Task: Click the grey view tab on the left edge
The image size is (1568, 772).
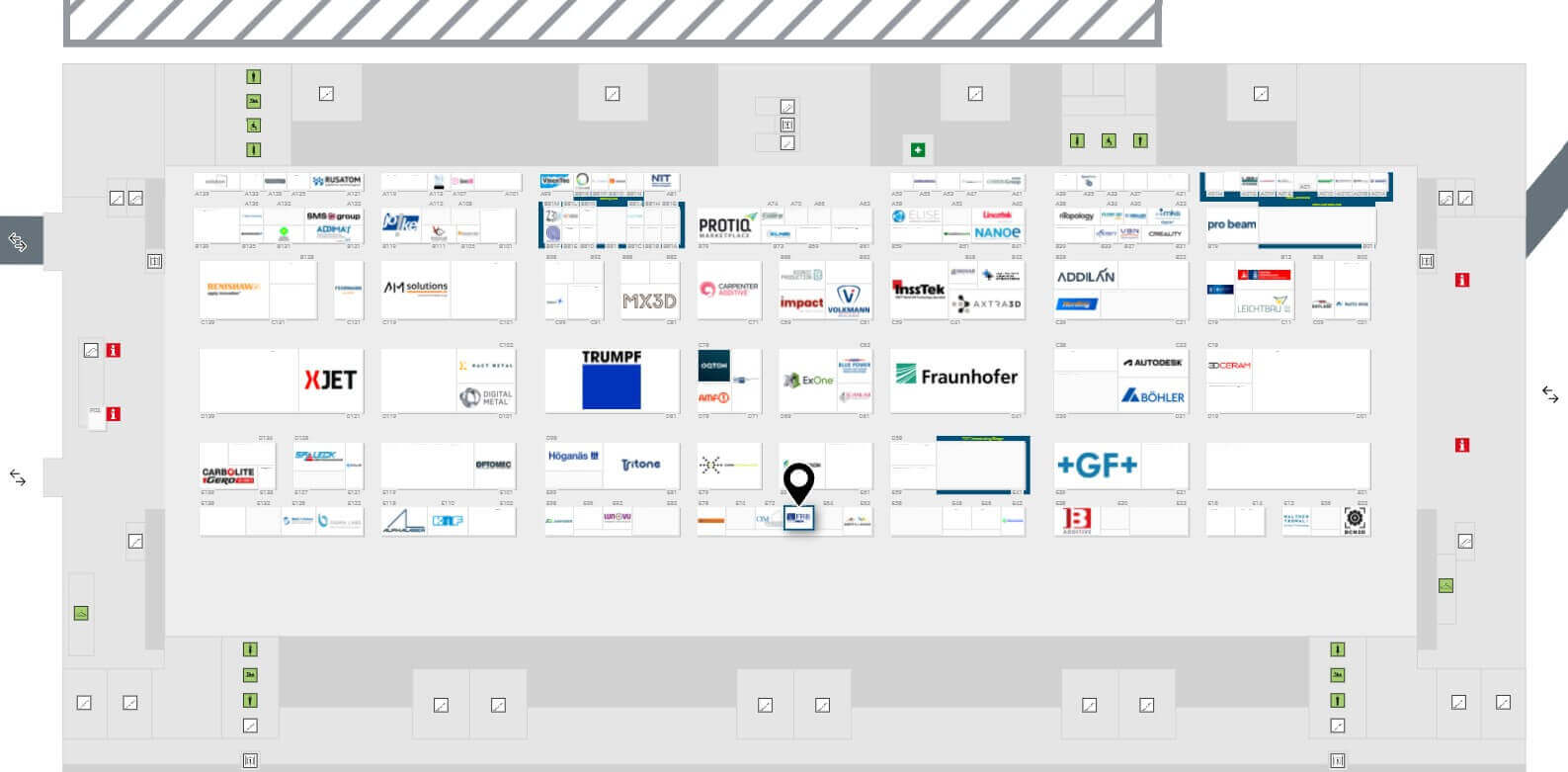Action: point(21,240)
